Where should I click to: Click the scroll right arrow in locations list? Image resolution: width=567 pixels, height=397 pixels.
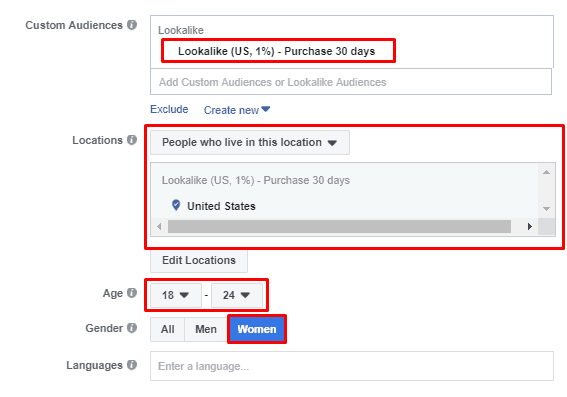pos(529,227)
